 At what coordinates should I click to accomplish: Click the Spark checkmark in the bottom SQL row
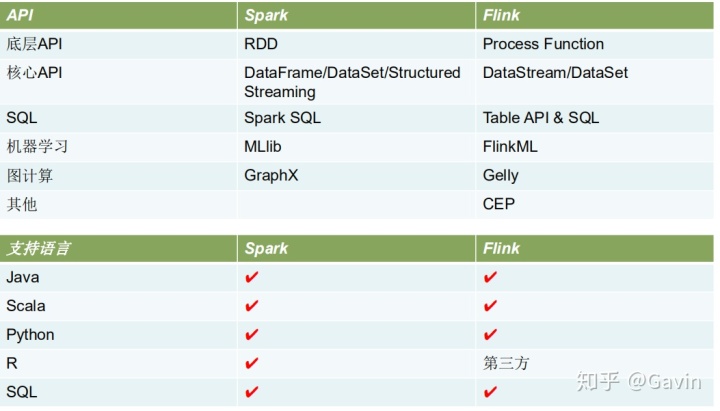pos(252,392)
